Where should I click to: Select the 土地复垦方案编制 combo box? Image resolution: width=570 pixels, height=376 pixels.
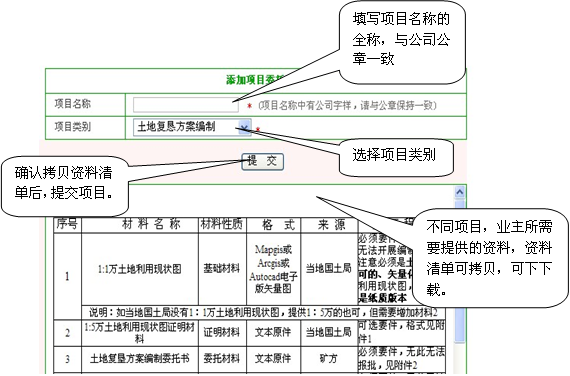coord(192,127)
